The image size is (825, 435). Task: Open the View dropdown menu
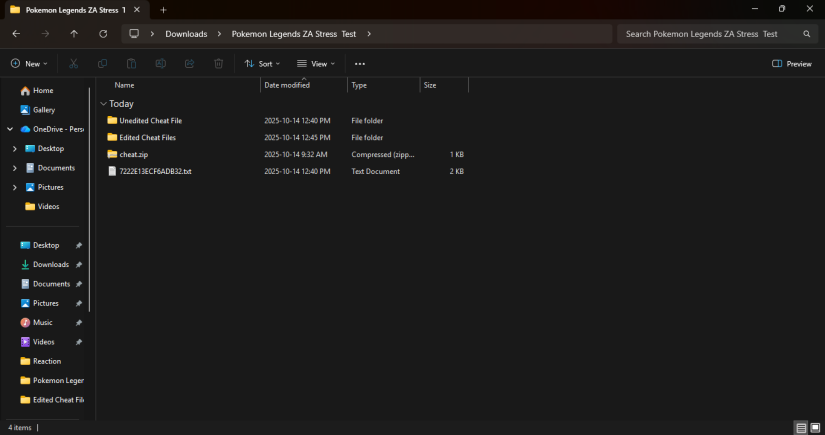point(316,64)
